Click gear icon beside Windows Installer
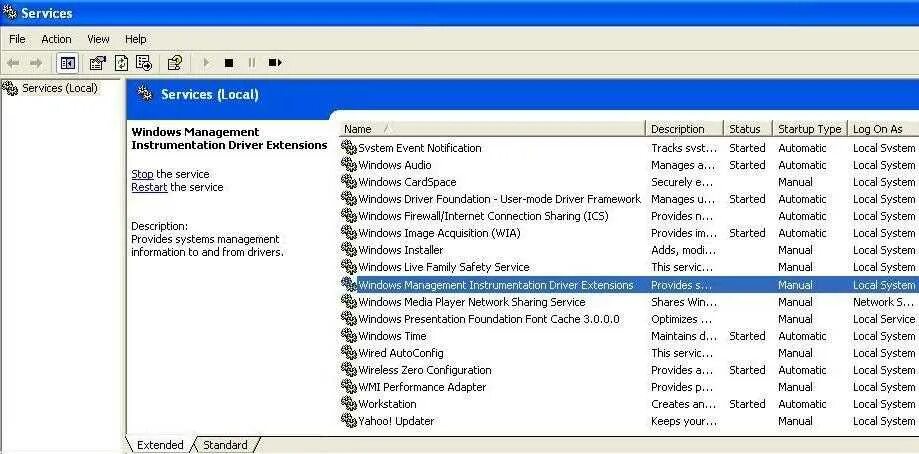The width and height of the screenshot is (919, 454). tap(349, 250)
